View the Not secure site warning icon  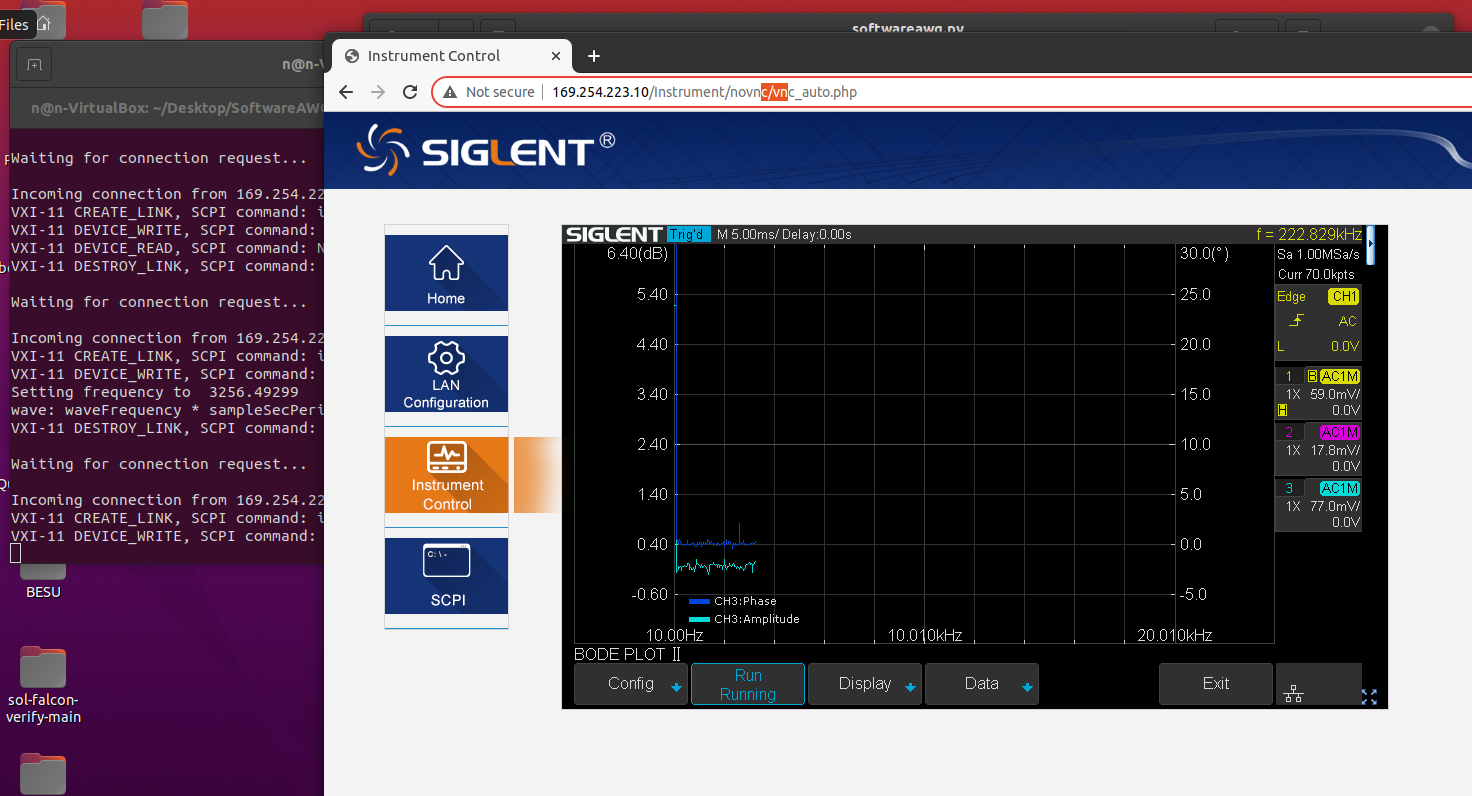tap(449, 92)
